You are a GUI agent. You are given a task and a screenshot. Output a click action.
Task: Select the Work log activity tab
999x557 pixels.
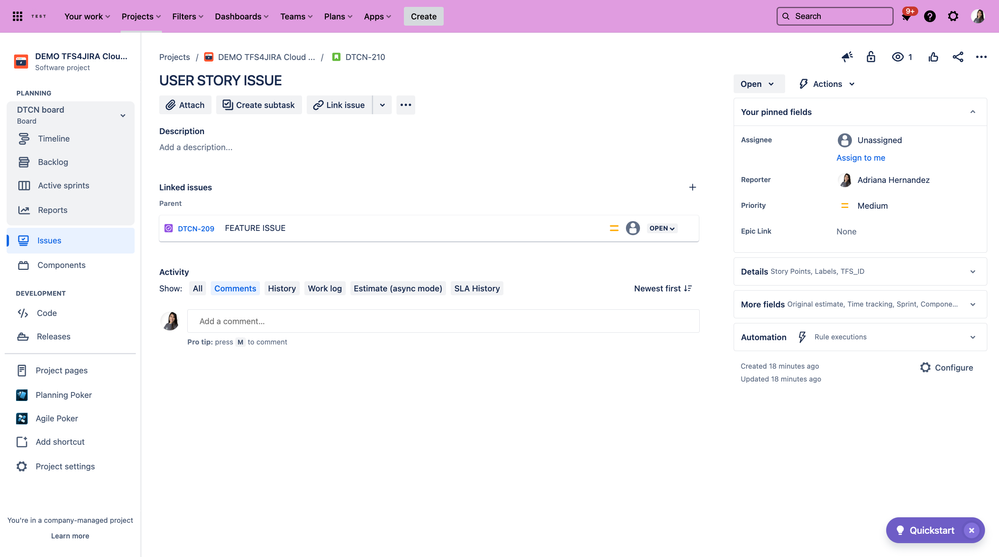[x=325, y=289]
